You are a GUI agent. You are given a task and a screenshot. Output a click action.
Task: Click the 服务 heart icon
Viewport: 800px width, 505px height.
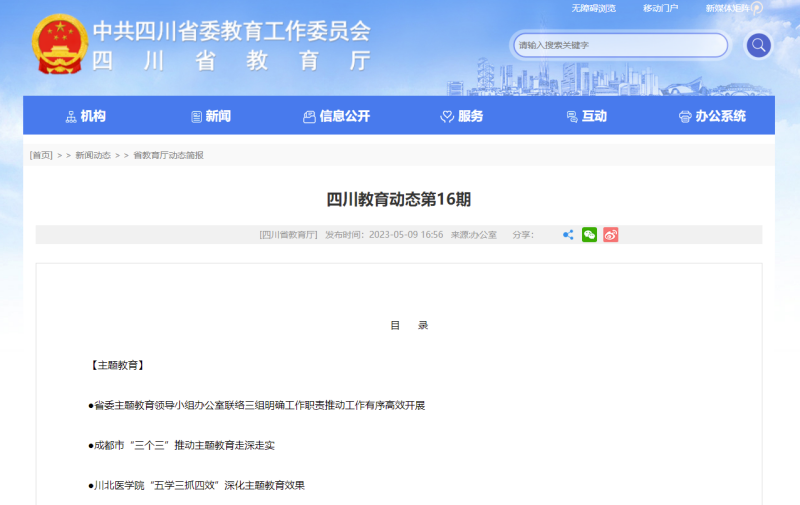pyautogui.click(x=447, y=117)
